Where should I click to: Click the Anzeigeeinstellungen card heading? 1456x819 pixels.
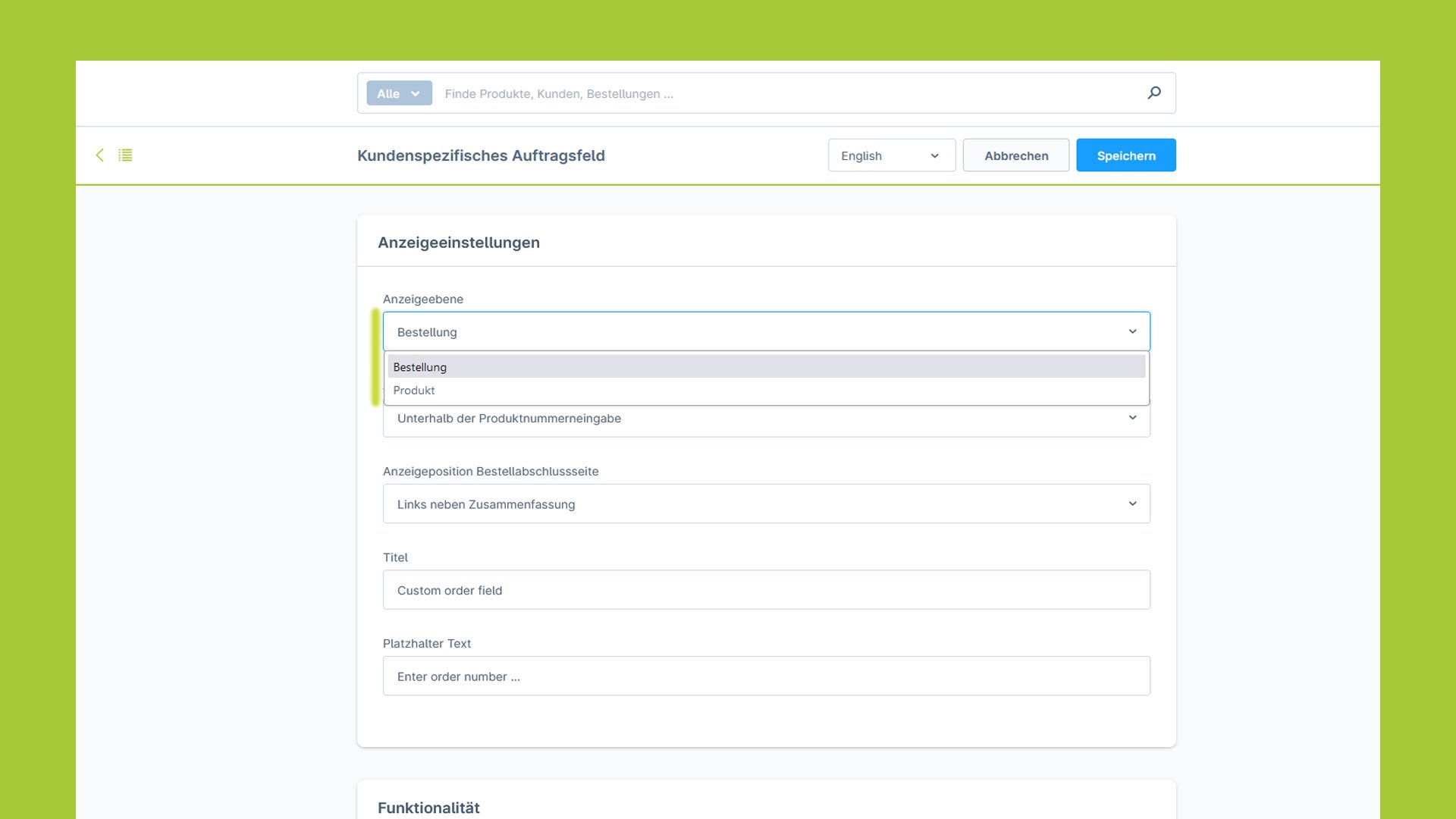[x=459, y=243]
